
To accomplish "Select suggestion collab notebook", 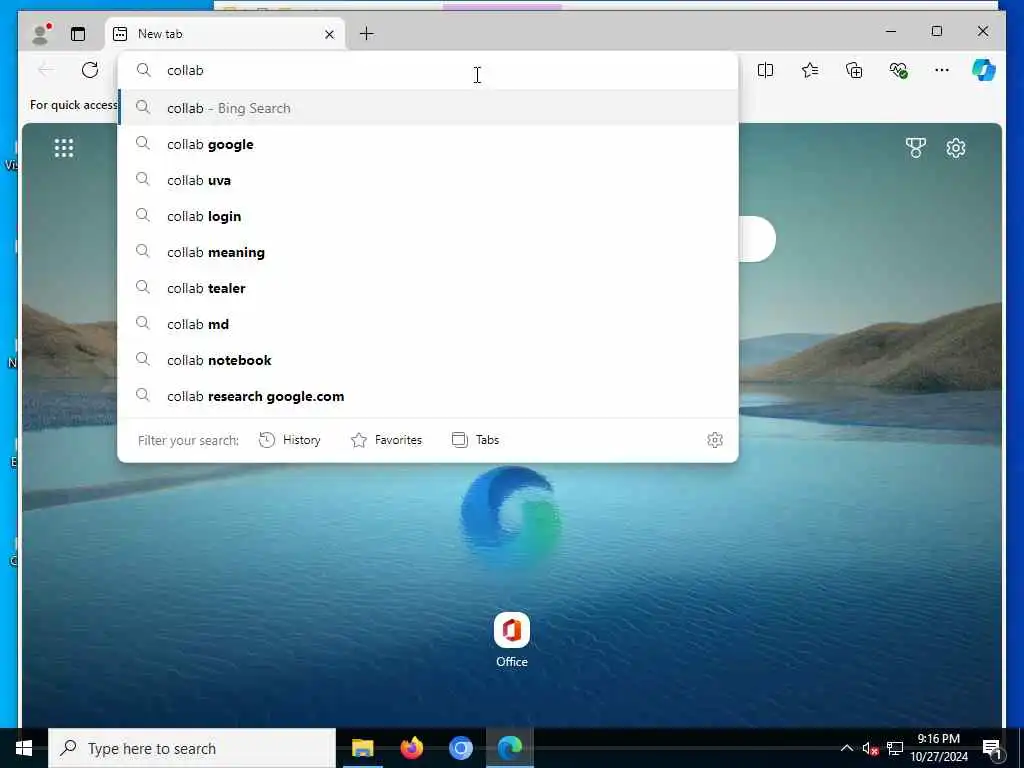I will click(x=428, y=360).
